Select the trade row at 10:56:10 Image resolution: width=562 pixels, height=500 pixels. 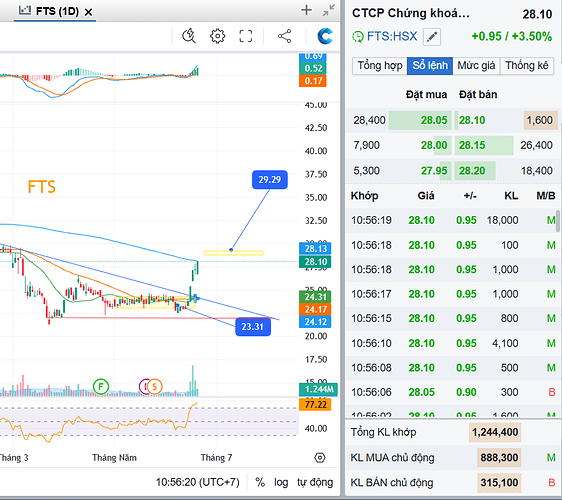click(x=451, y=343)
